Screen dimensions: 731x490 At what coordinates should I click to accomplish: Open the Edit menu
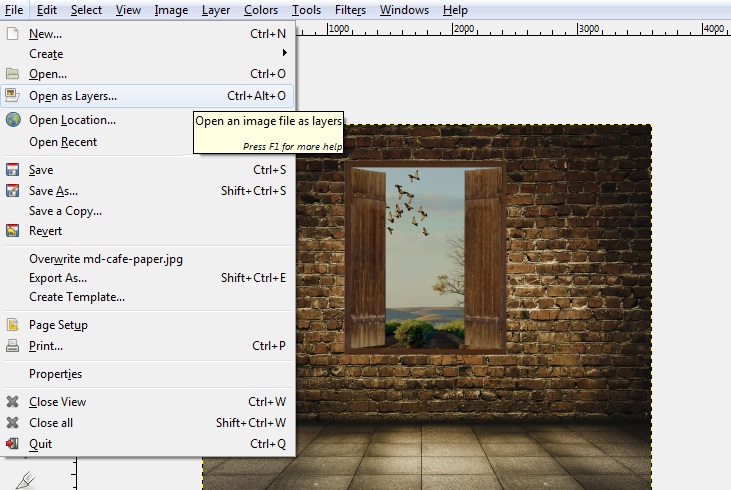(x=47, y=10)
